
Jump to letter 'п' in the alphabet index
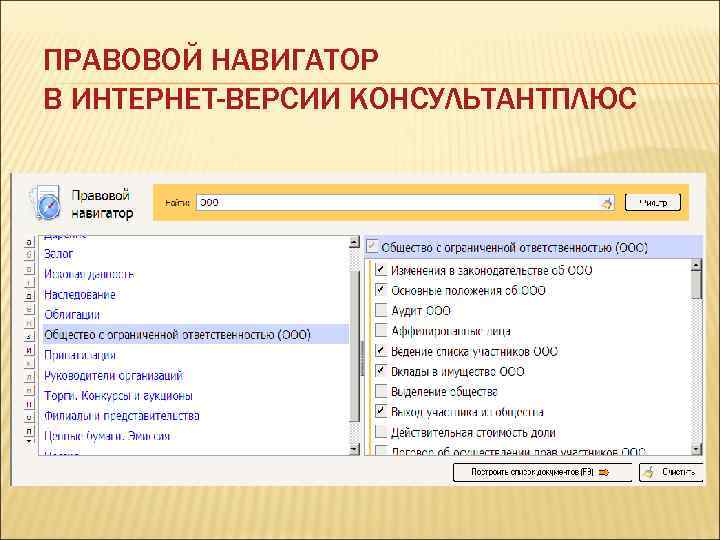tap(29, 431)
